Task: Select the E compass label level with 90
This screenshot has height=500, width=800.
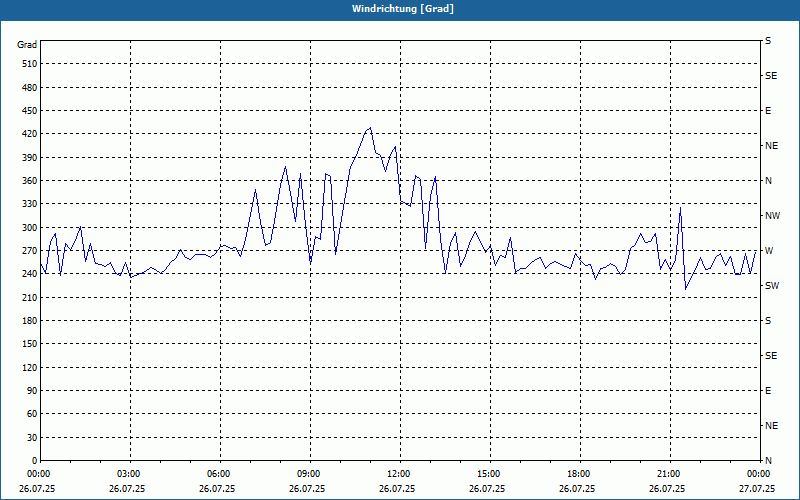Action: (768, 391)
